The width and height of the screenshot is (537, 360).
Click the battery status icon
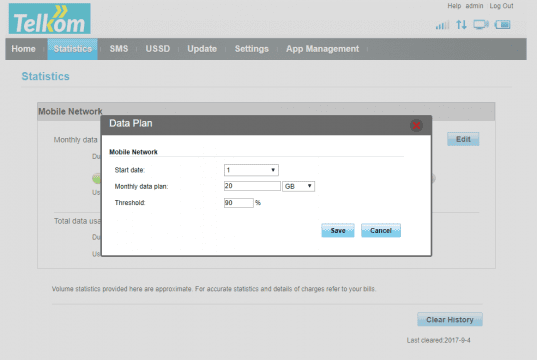click(502, 25)
